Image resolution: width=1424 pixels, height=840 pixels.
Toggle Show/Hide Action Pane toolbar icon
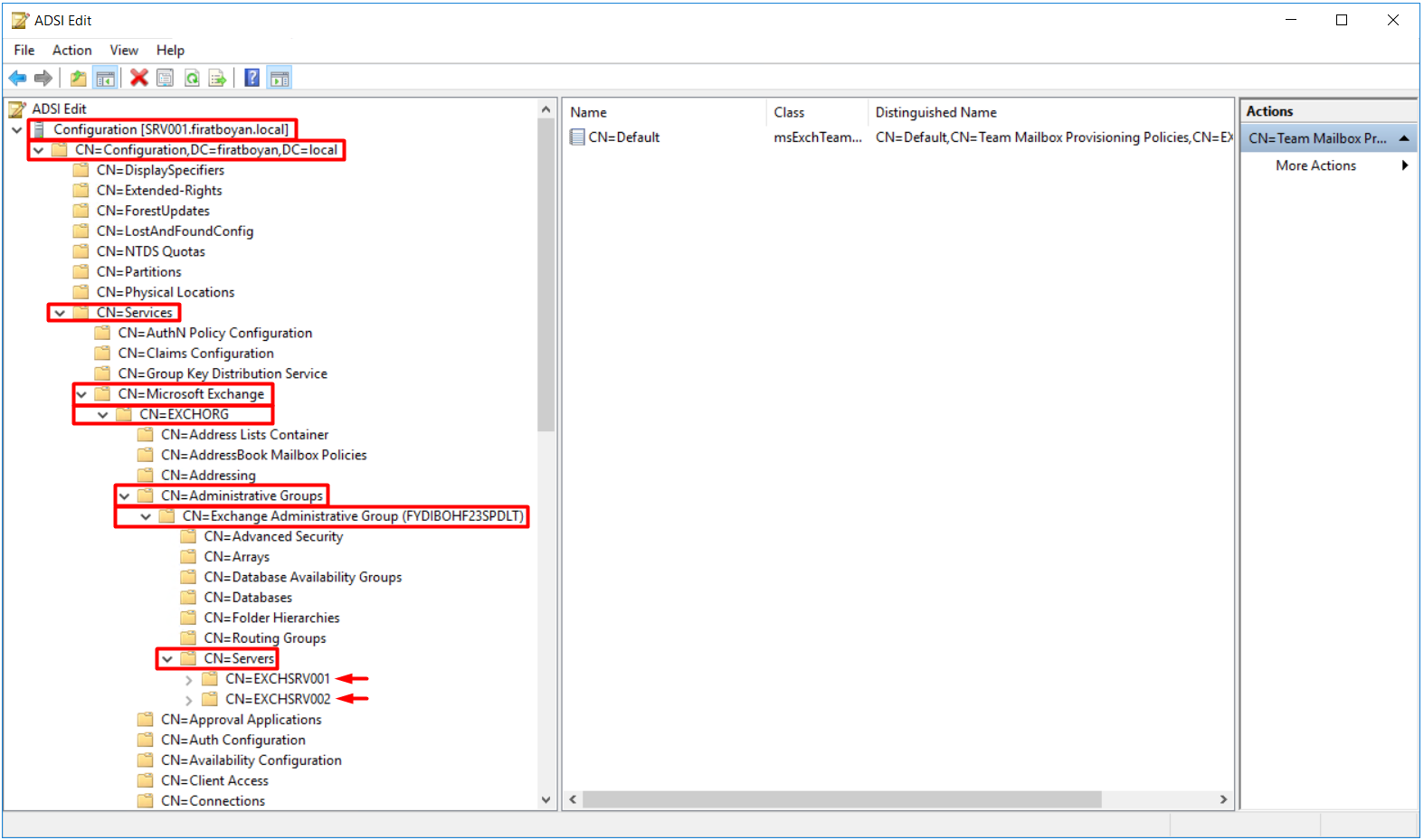point(280,78)
